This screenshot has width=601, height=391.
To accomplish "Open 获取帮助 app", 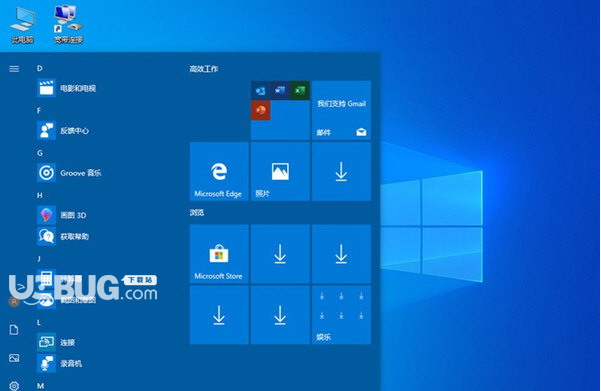I will point(63,236).
